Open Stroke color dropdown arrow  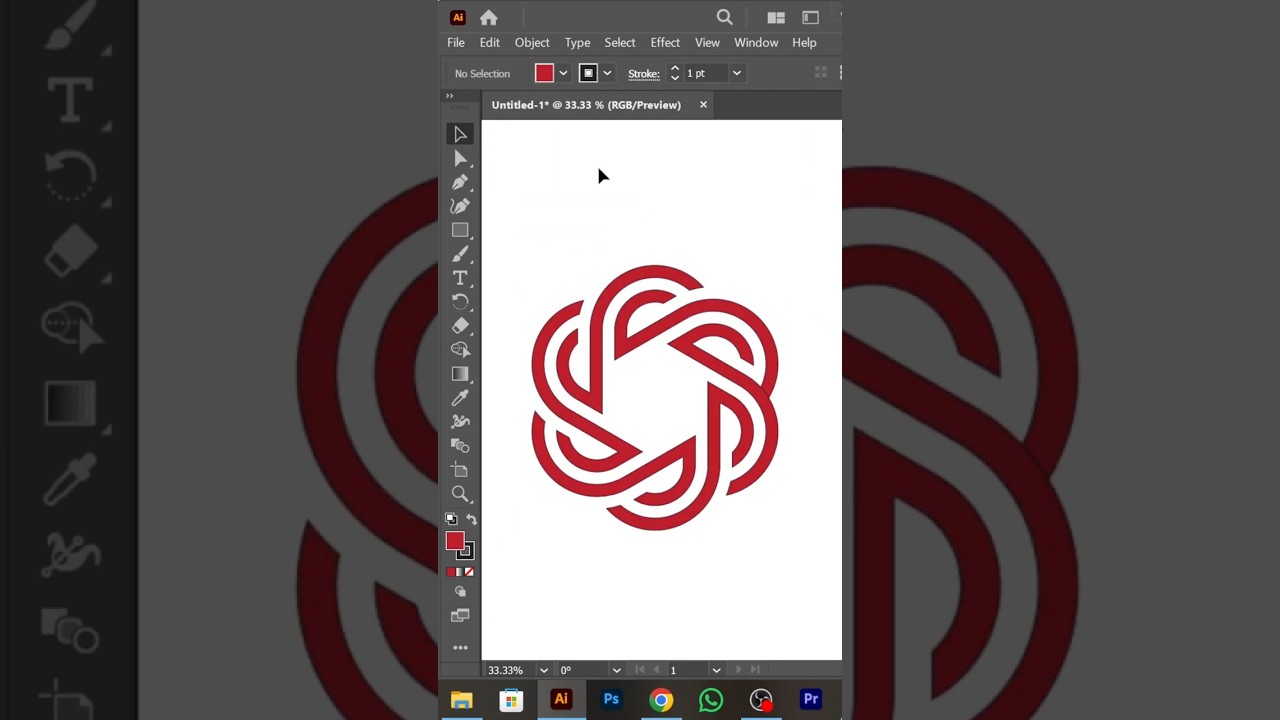[607, 73]
